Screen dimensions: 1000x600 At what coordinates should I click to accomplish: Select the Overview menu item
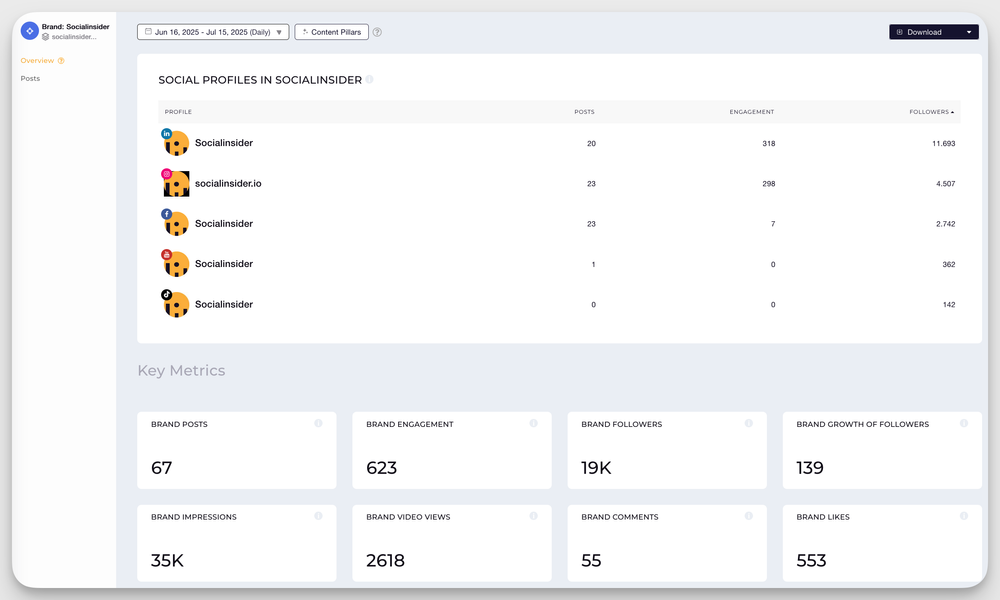tap(37, 60)
